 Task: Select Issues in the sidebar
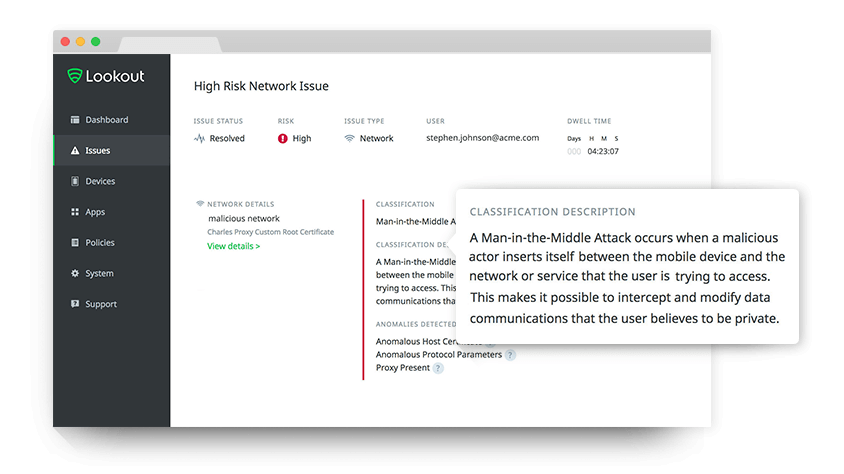click(x=111, y=150)
